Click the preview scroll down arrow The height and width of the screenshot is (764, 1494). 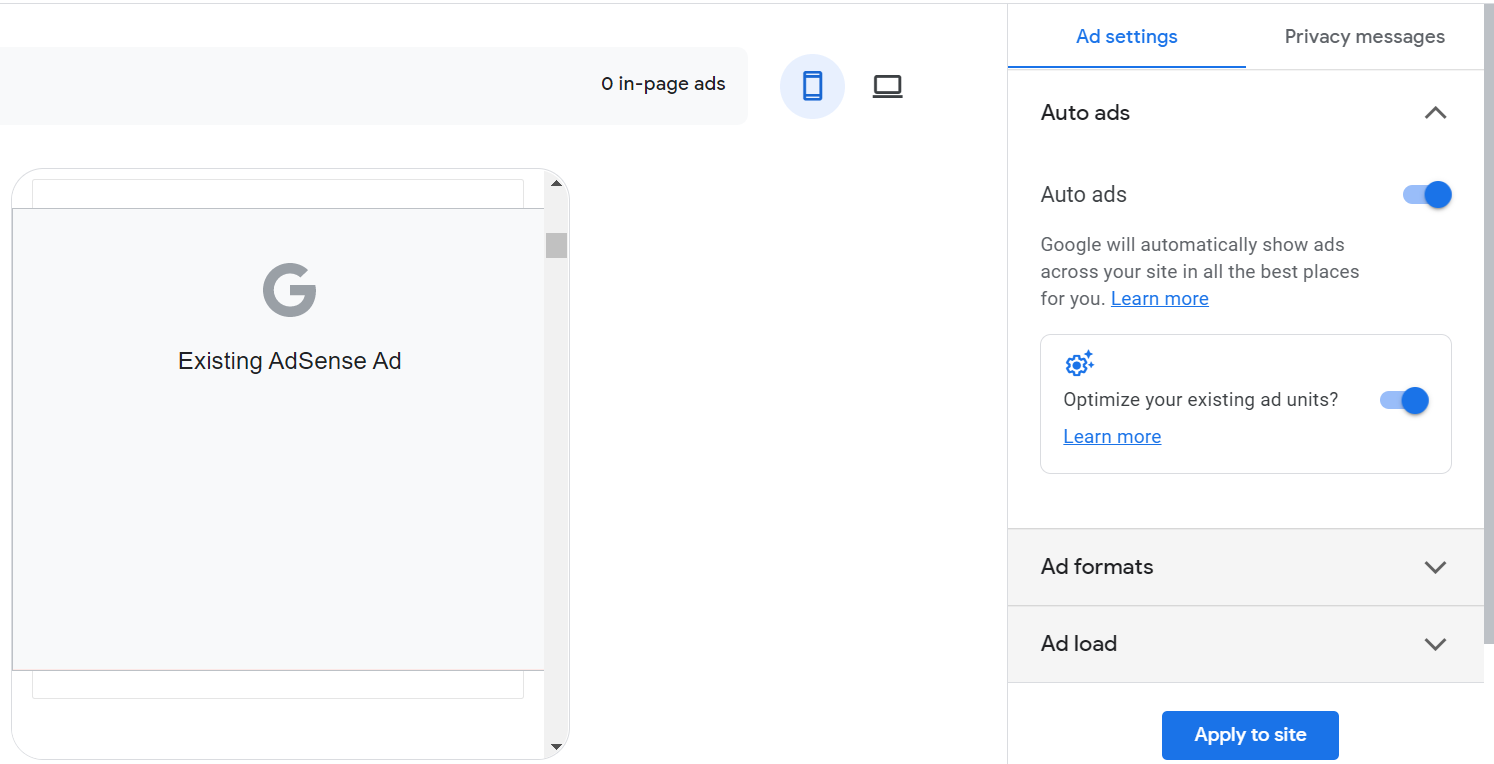coord(557,746)
